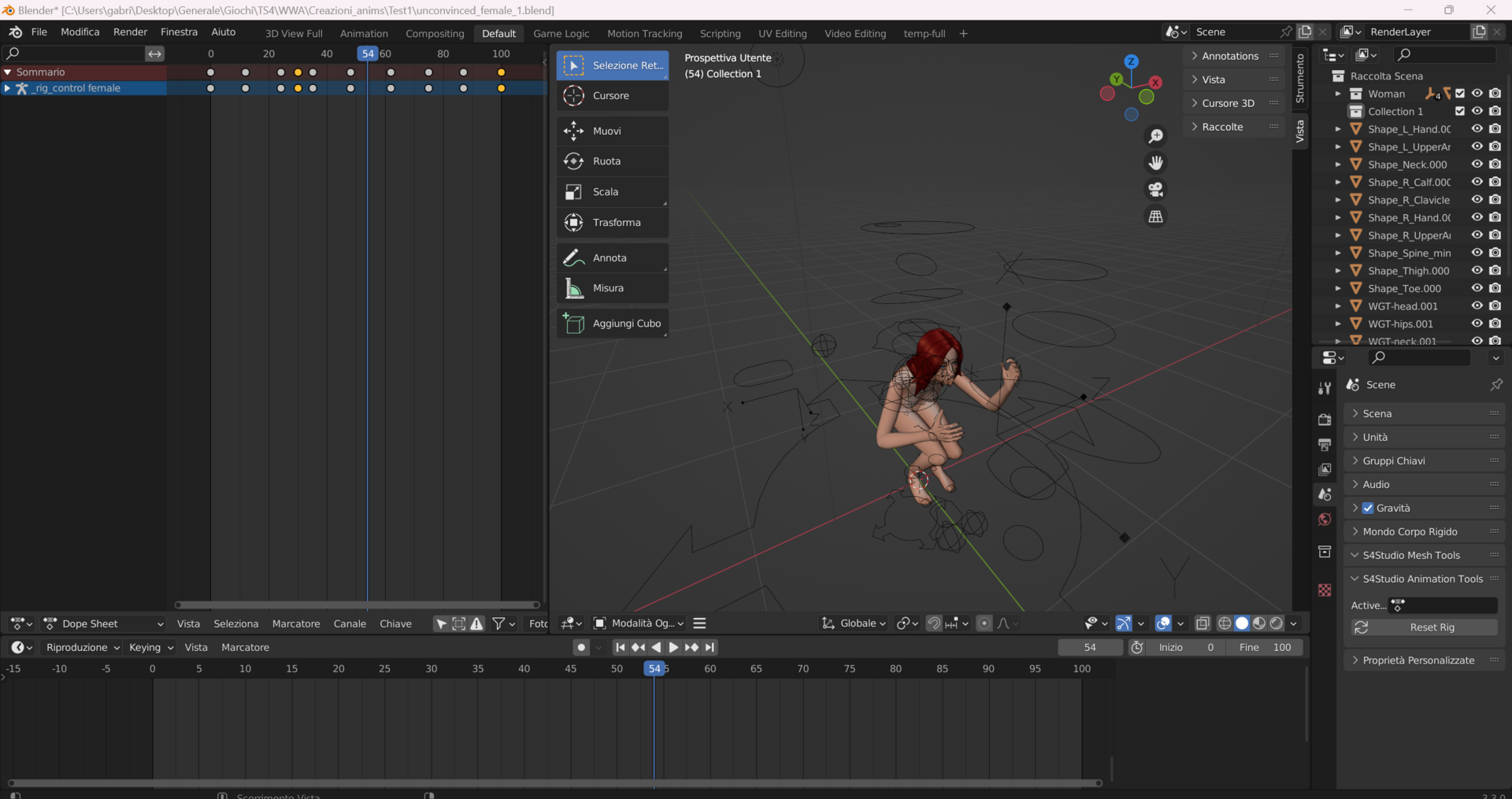Click the Inizio start frame field
Viewport: 1512px width, 799px height.
pyautogui.click(x=1186, y=647)
